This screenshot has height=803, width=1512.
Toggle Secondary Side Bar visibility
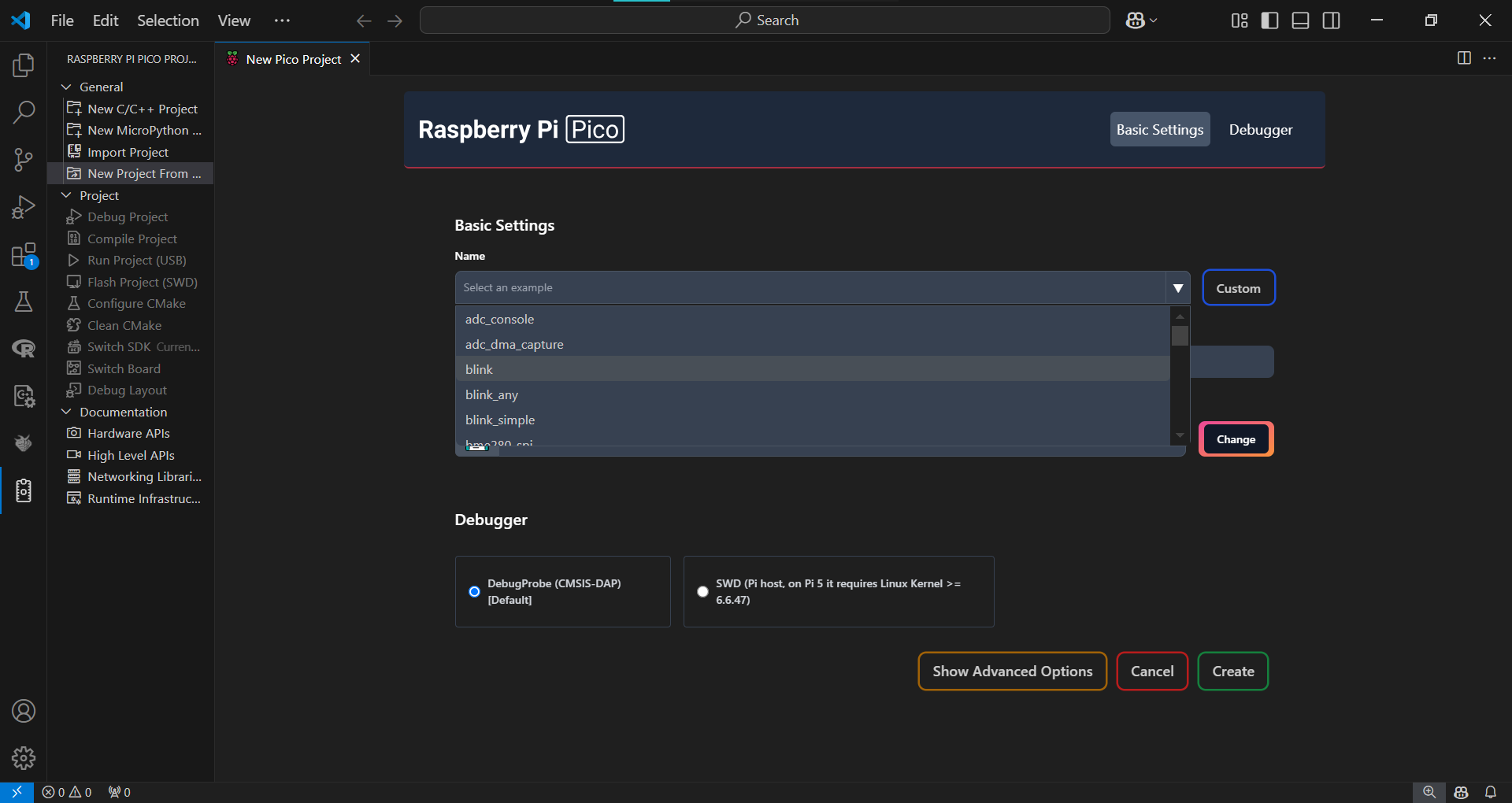tap(1332, 20)
